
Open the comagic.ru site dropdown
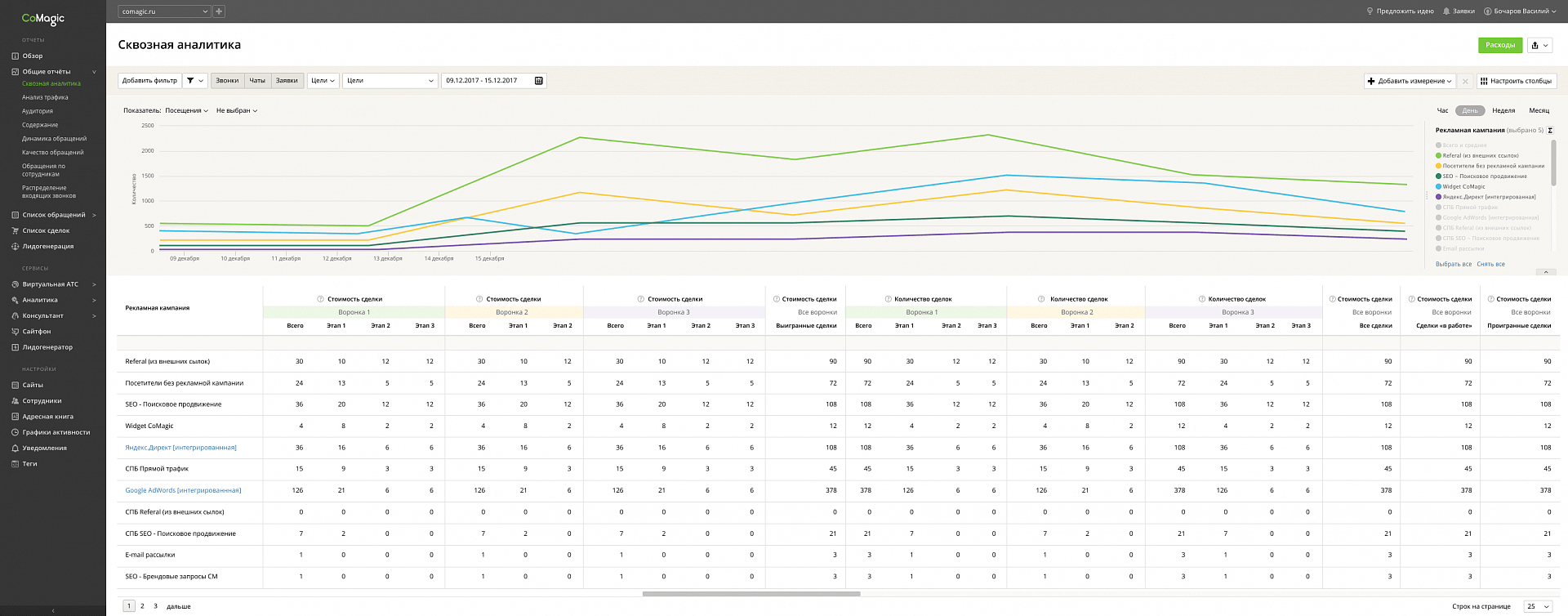(164, 11)
